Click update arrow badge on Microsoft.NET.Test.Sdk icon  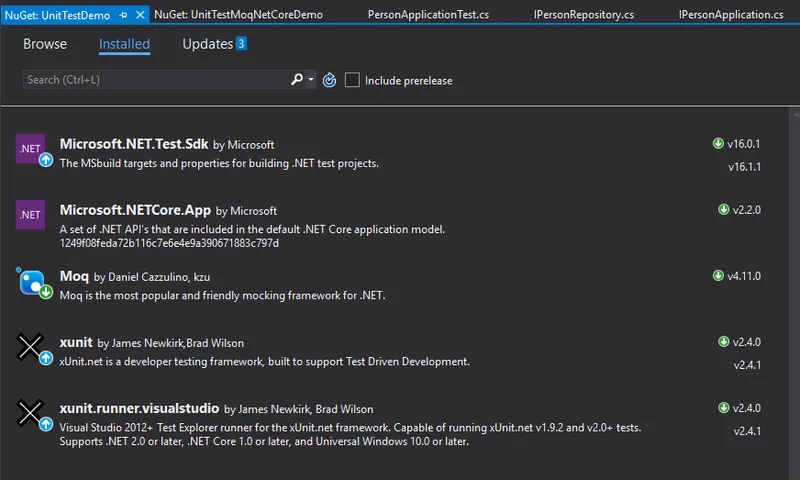click(46, 160)
